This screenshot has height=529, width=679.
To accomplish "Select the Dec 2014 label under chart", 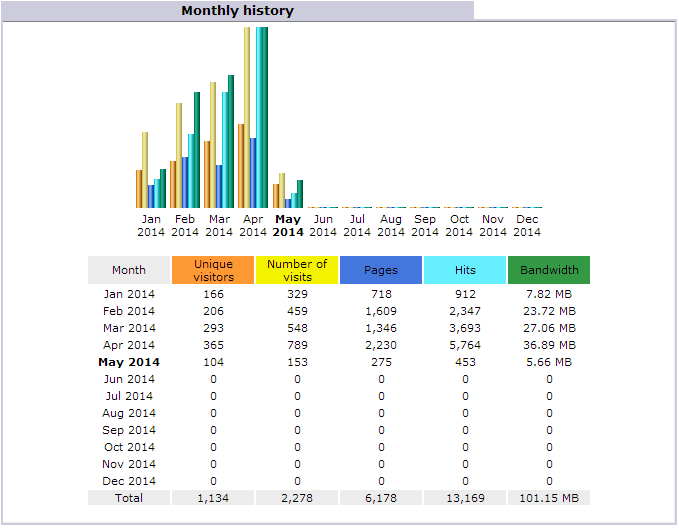I will [x=527, y=225].
